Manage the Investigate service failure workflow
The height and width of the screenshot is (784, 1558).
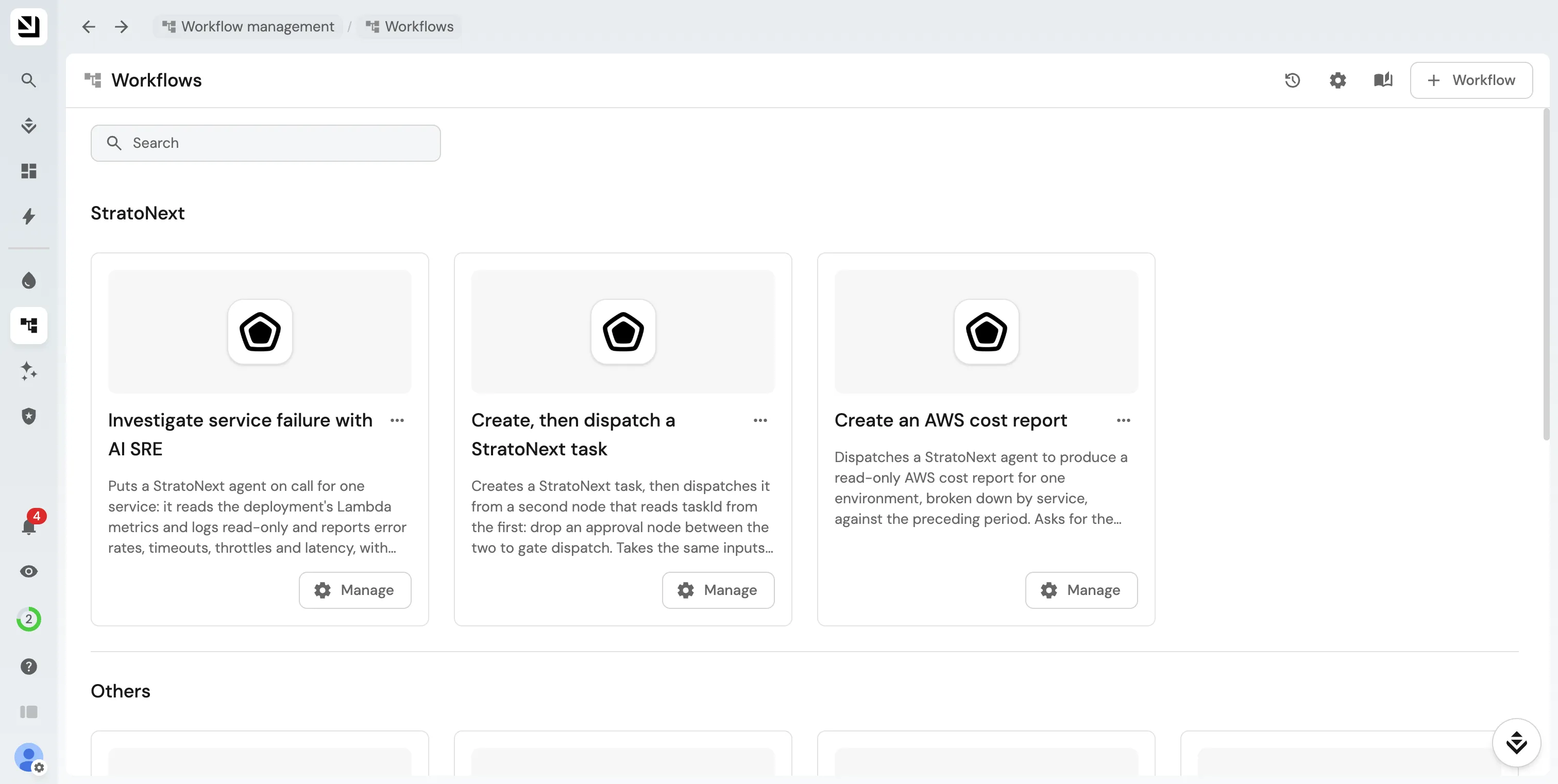click(x=355, y=590)
